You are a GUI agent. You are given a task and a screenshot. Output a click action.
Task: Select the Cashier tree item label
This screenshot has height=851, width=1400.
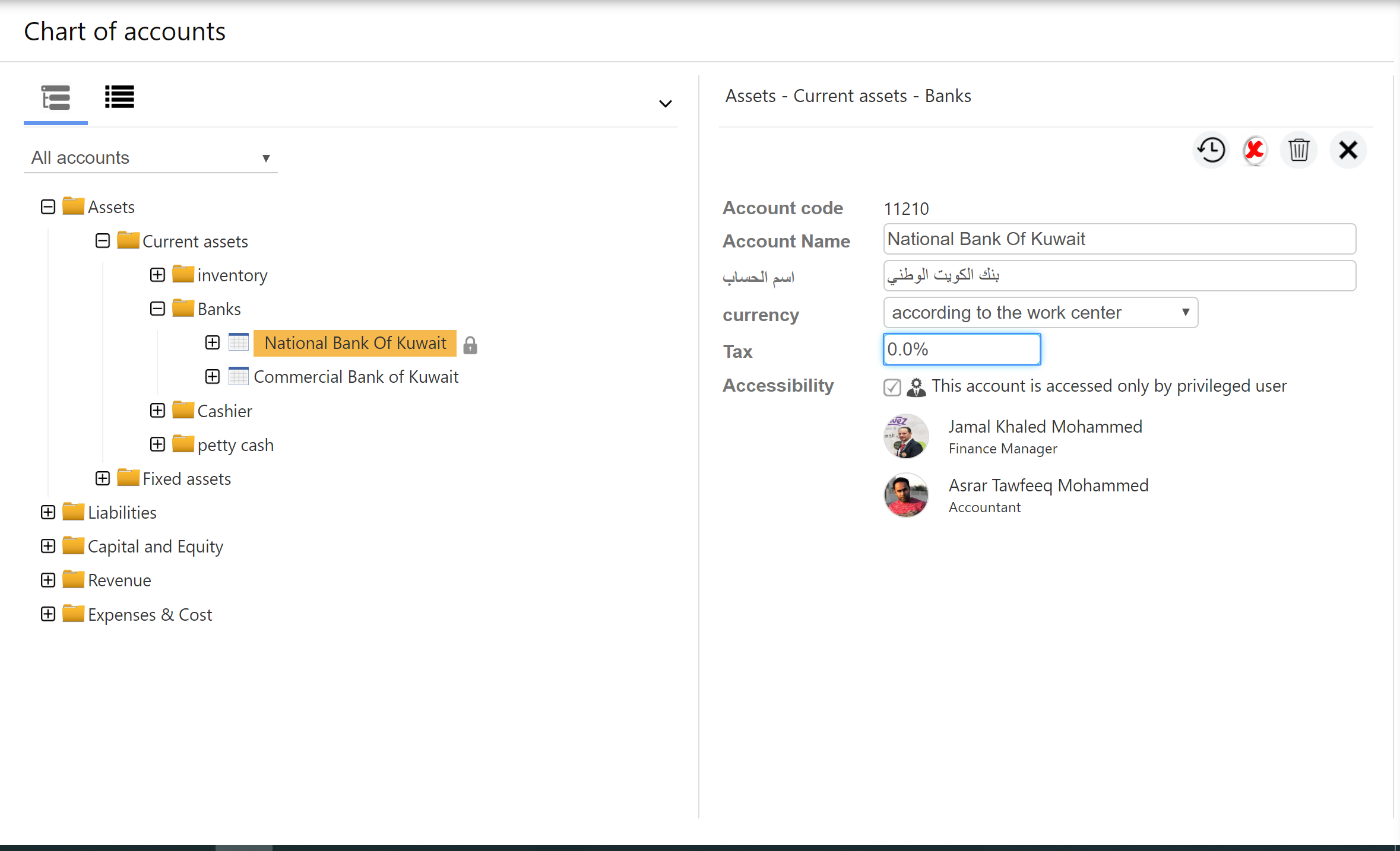tap(225, 411)
